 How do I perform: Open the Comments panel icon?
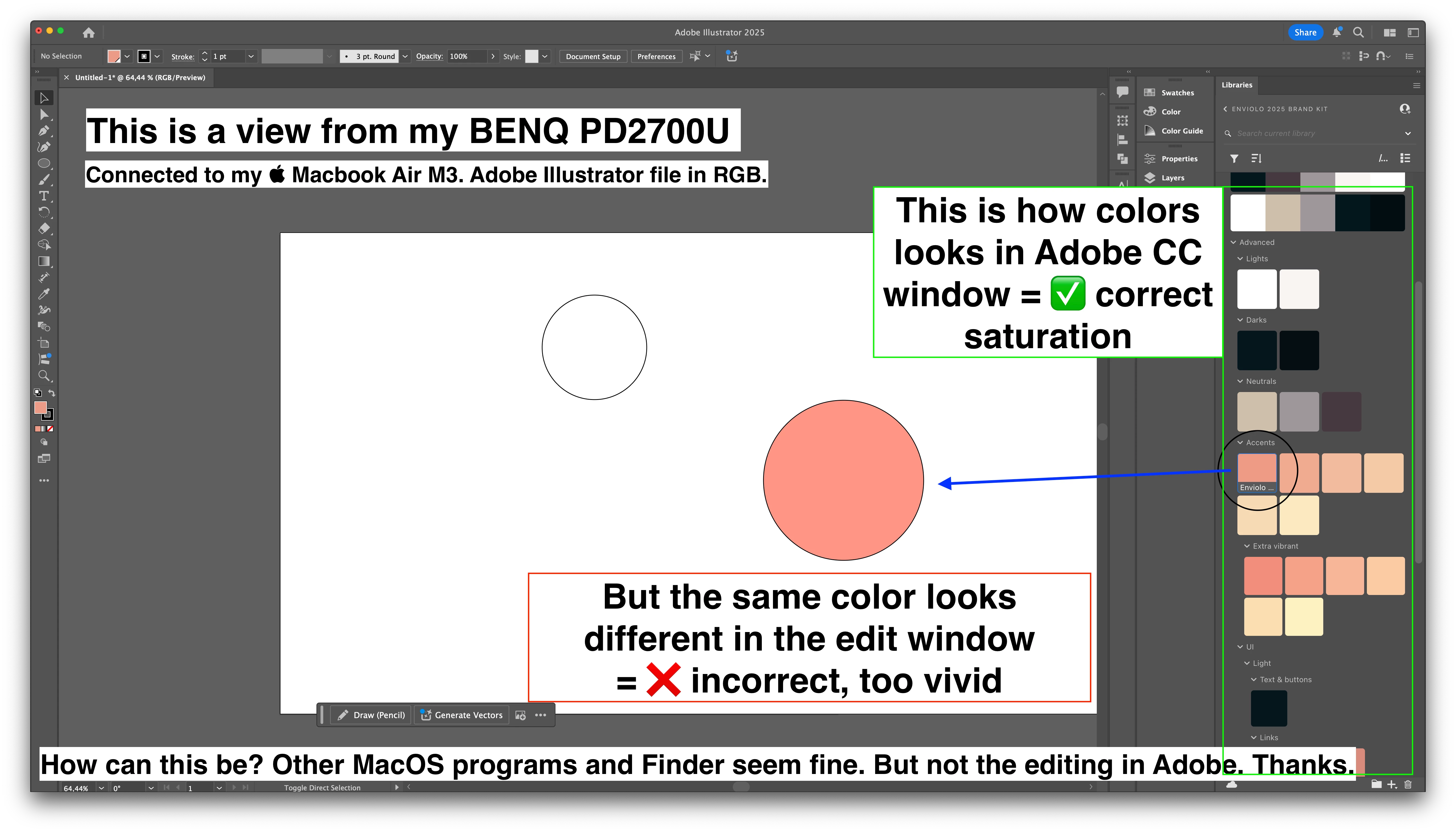pyautogui.click(x=1122, y=92)
